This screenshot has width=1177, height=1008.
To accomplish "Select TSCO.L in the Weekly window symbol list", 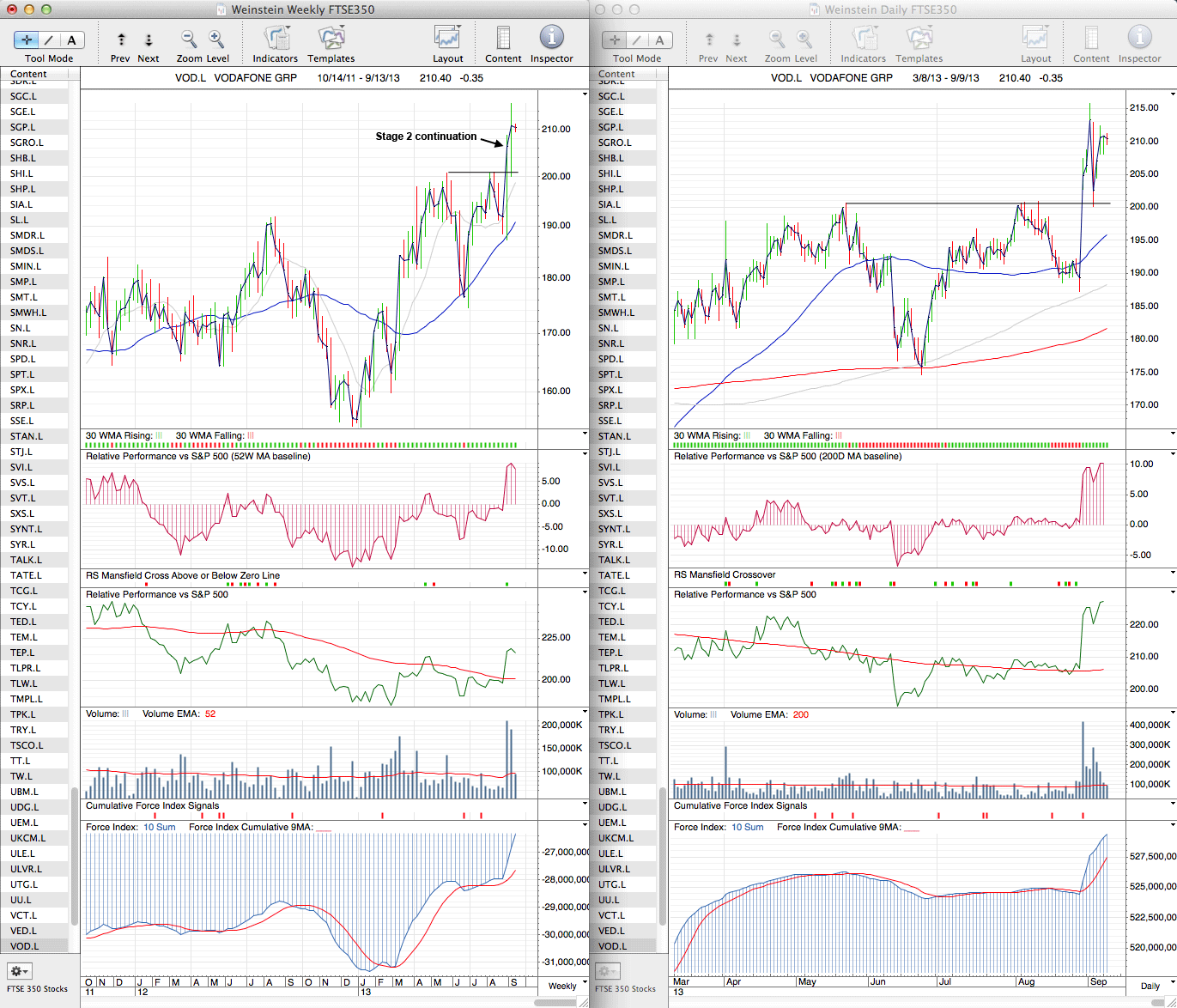I will coord(27,745).
